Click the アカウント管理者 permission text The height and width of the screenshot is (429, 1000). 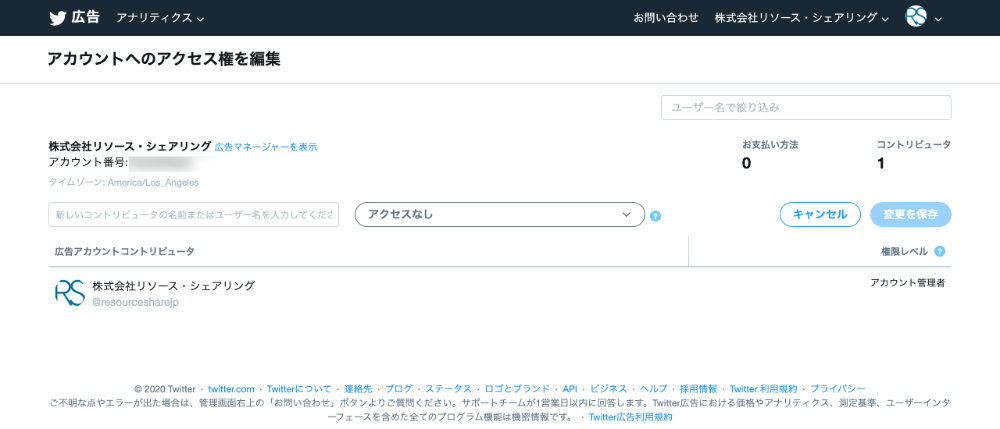(x=908, y=283)
